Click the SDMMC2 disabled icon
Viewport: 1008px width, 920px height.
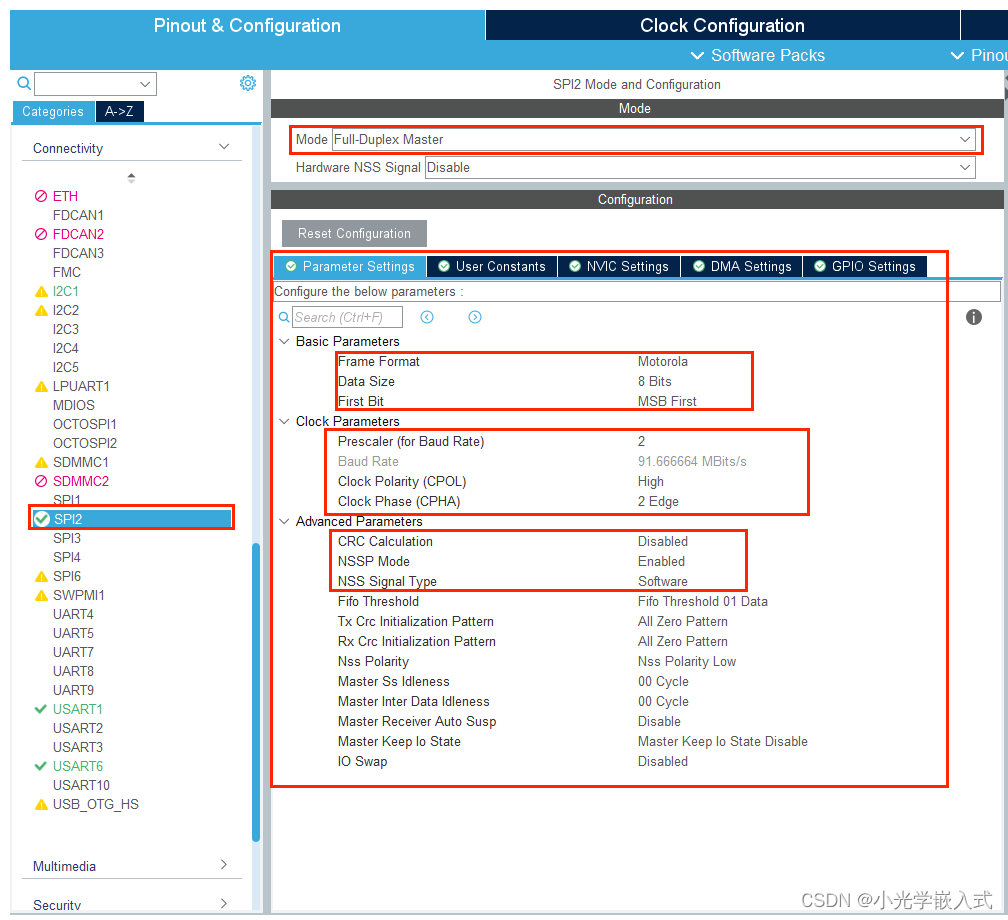pyautogui.click(x=41, y=481)
